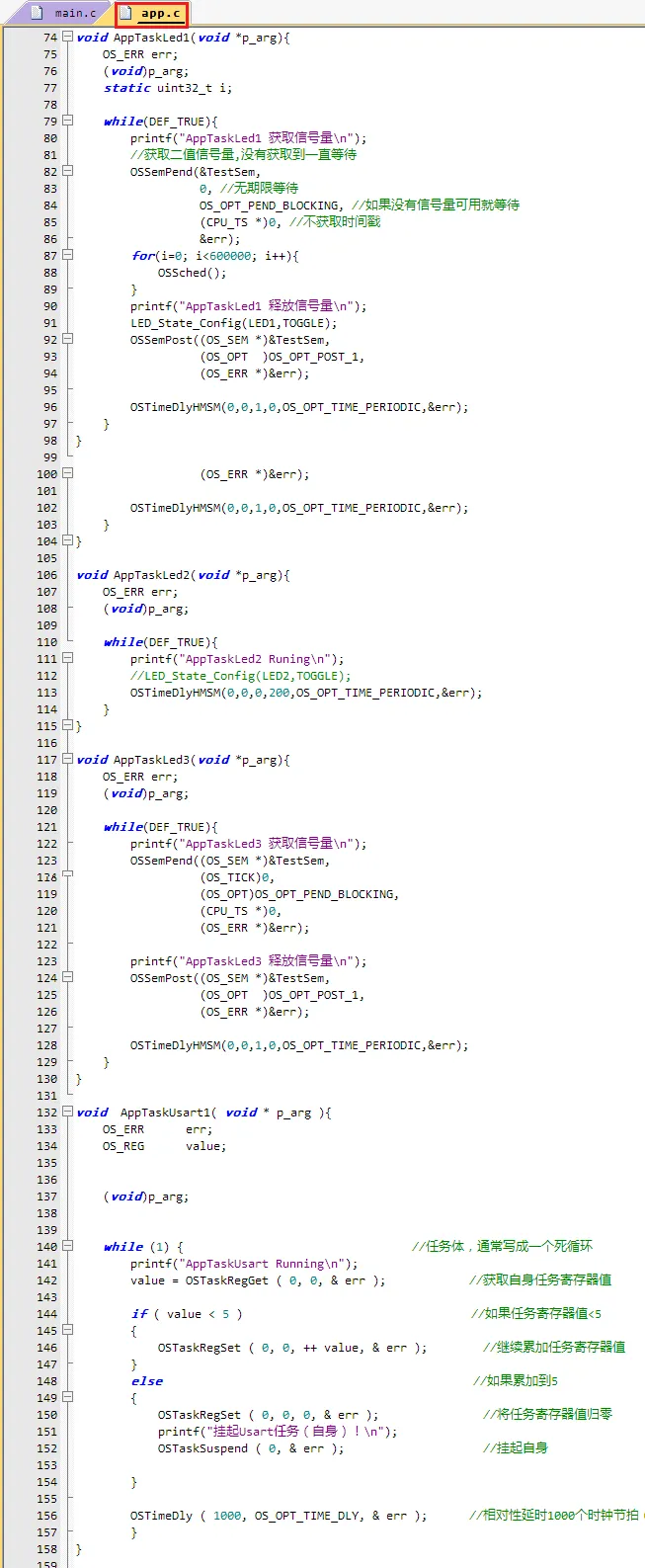Collapse AppTaskUsart1 function at line 132
The image size is (645, 1568).
(x=67, y=1113)
